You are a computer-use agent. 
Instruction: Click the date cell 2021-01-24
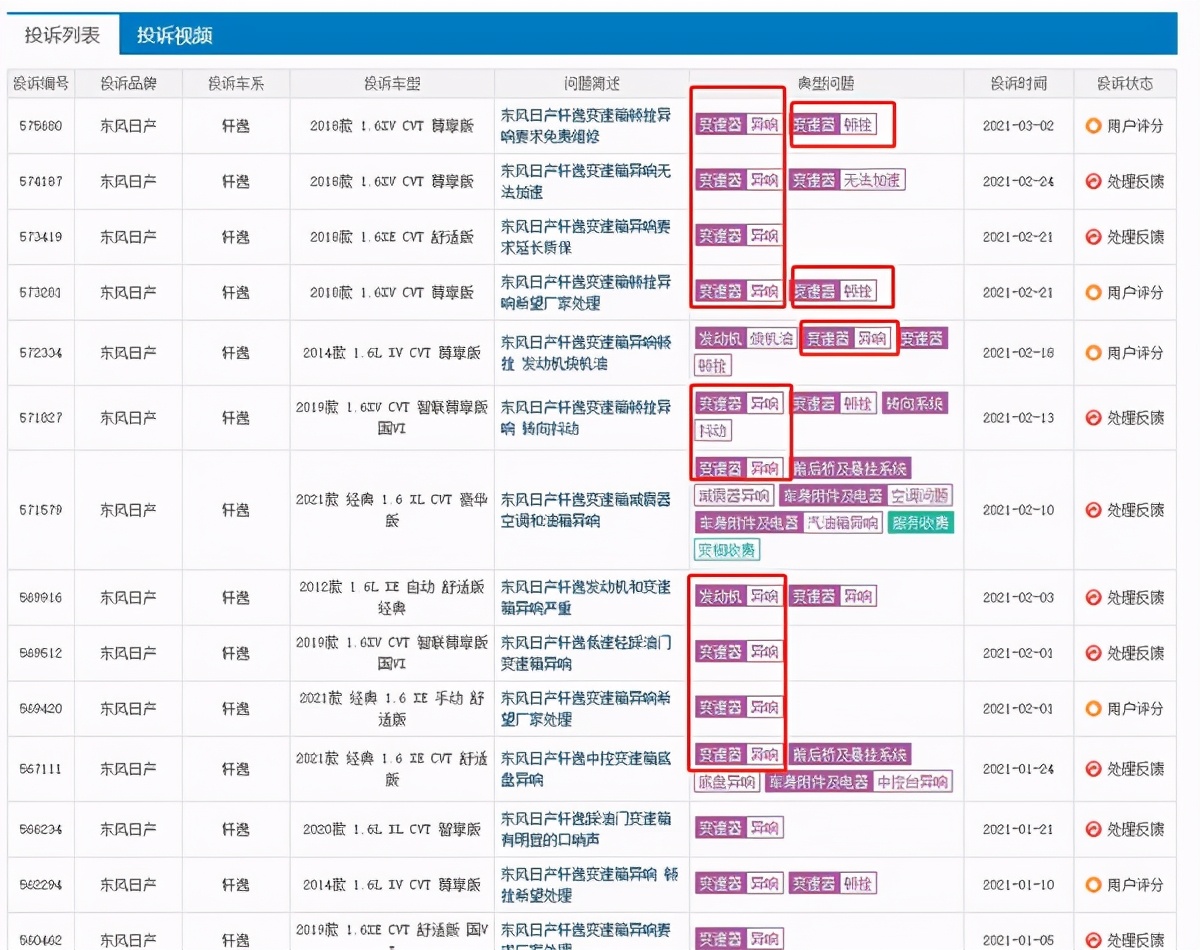[1018, 769]
